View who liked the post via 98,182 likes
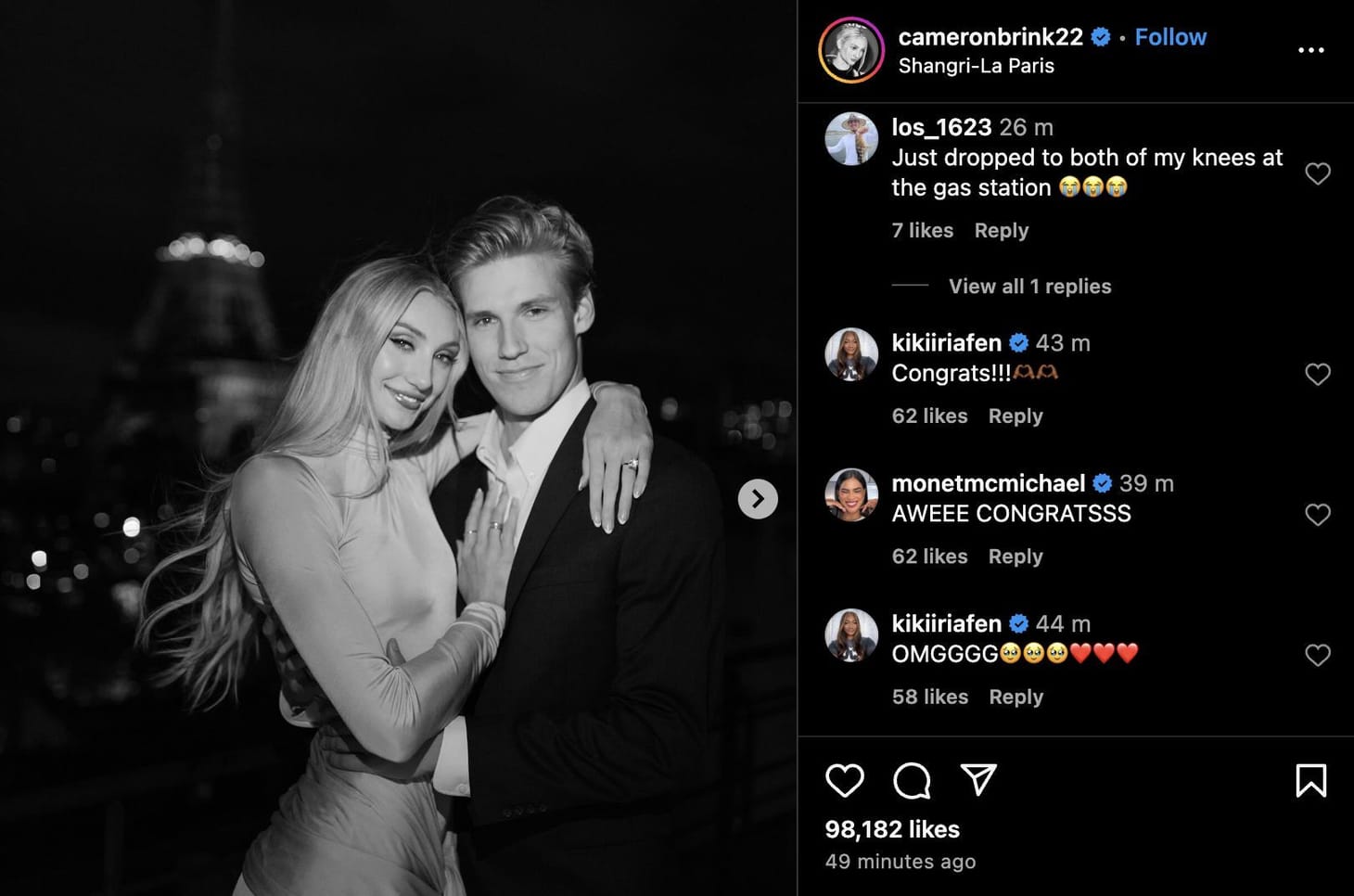The width and height of the screenshot is (1354, 896). click(x=890, y=829)
